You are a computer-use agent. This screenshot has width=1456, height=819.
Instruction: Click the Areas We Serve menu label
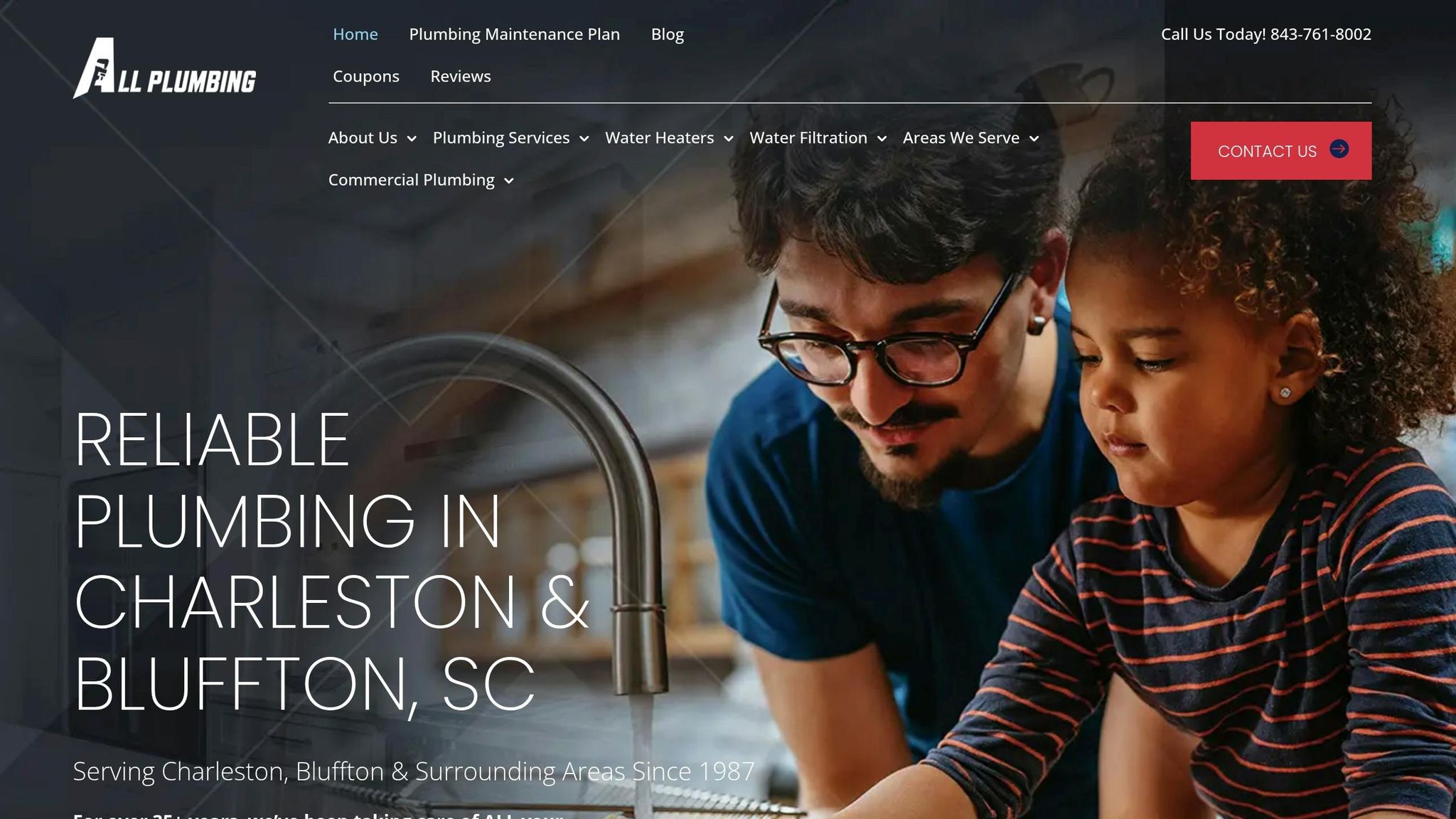coord(960,138)
